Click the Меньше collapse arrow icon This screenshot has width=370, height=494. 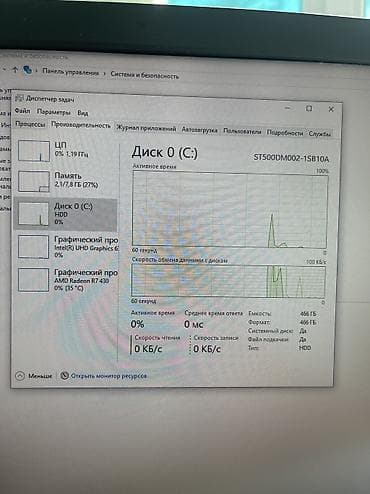(20, 376)
